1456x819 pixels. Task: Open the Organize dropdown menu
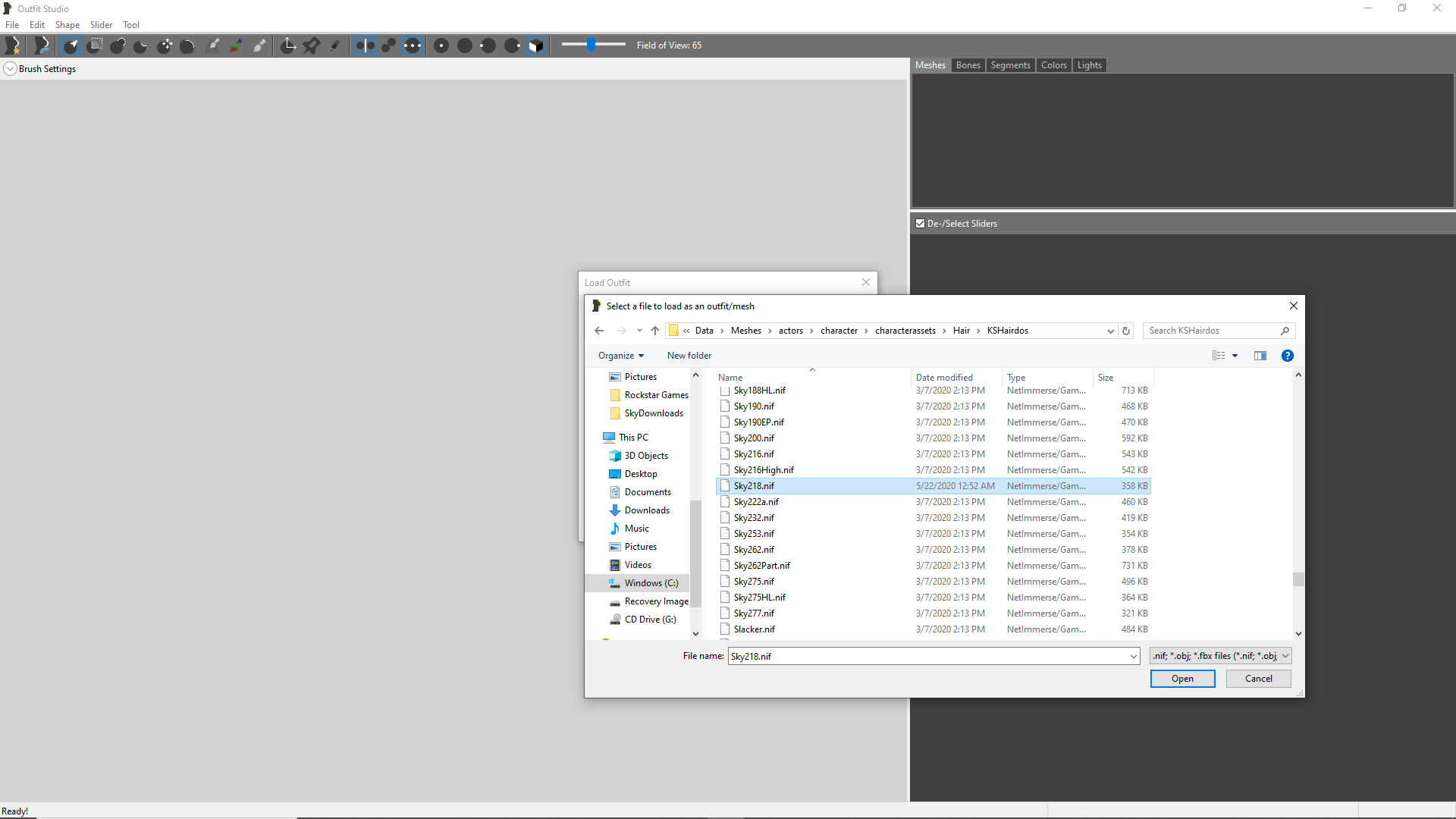click(x=620, y=356)
